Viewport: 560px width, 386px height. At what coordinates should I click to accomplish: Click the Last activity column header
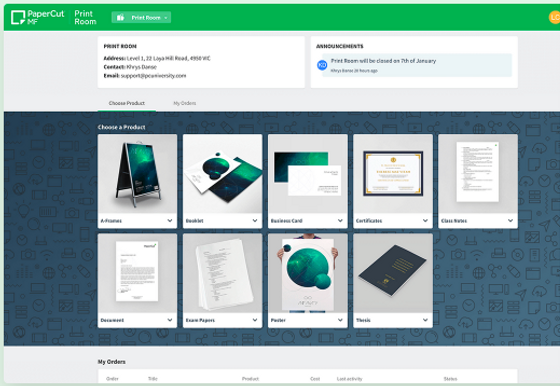click(x=350, y=379)
